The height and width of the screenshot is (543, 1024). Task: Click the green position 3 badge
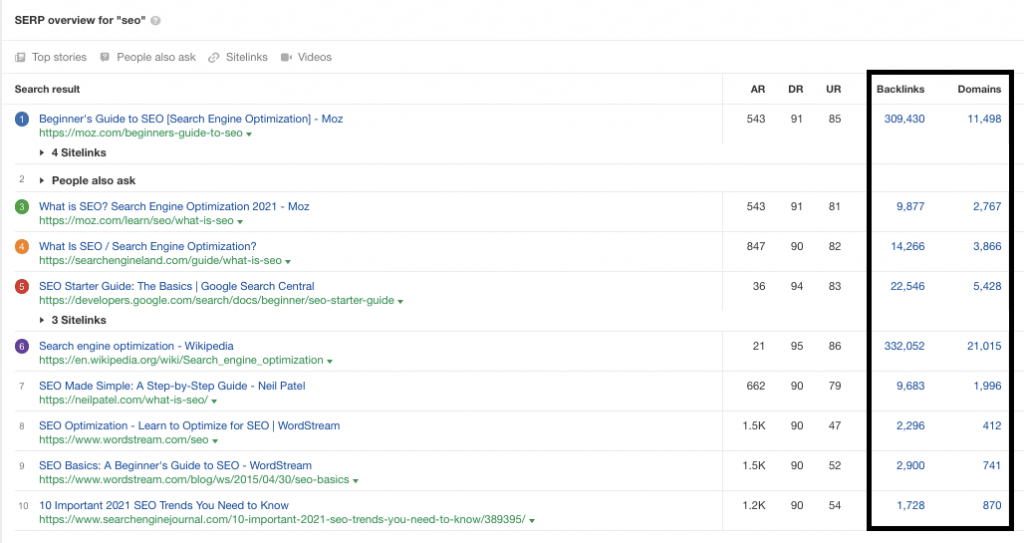click(x=22, y=207)
